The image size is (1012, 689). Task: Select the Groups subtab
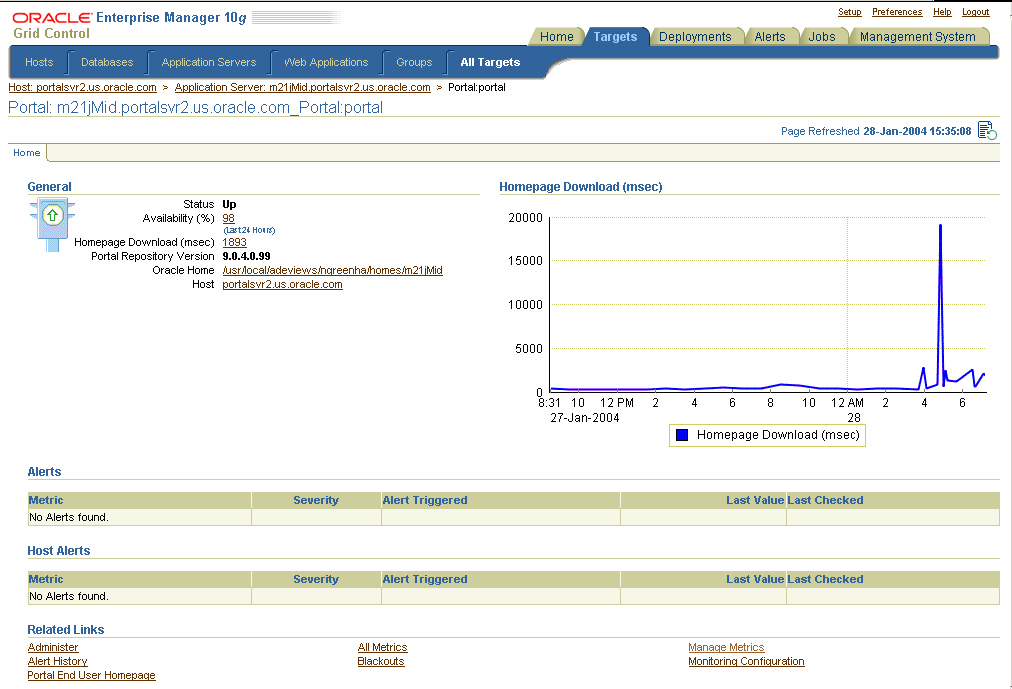point(414,62)
